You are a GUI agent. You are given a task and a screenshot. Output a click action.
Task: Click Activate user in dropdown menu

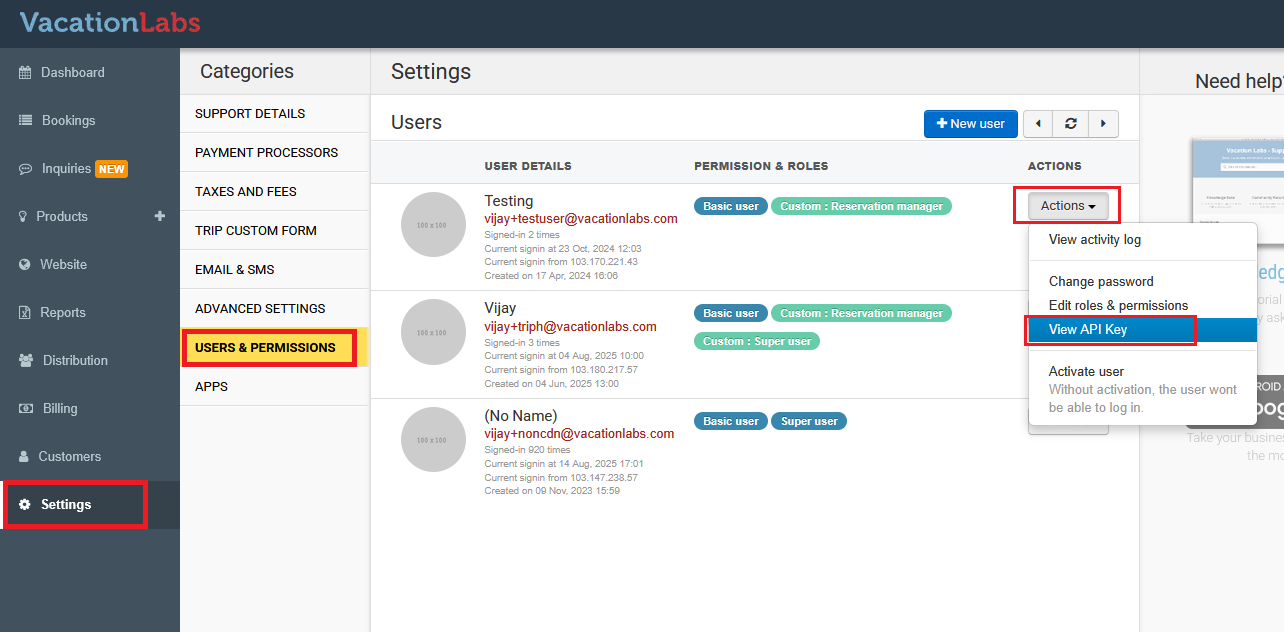click(1086, 371)
